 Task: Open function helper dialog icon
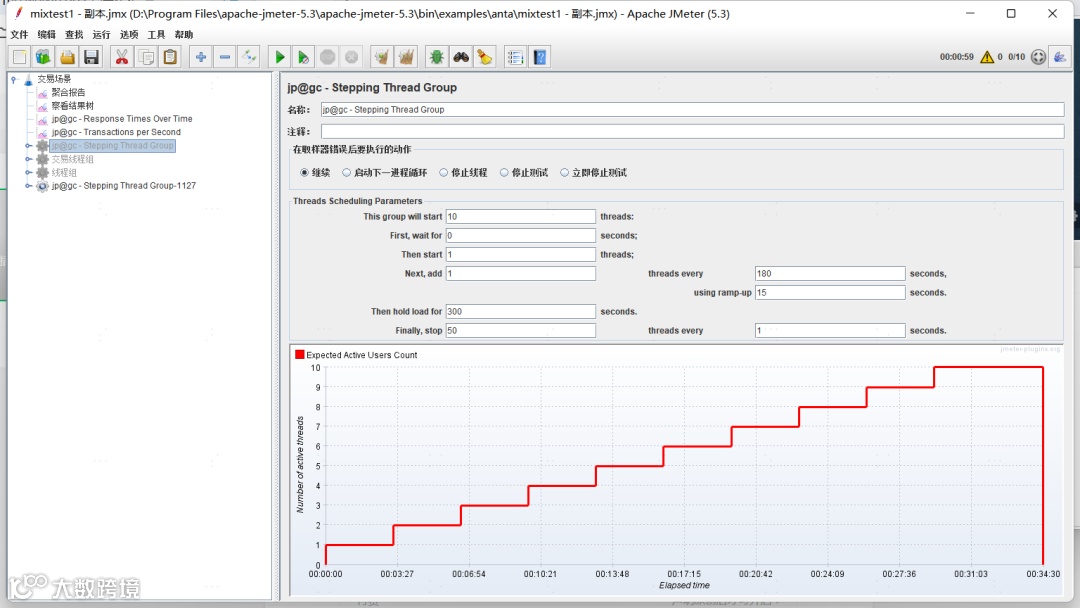pos(515,57)
